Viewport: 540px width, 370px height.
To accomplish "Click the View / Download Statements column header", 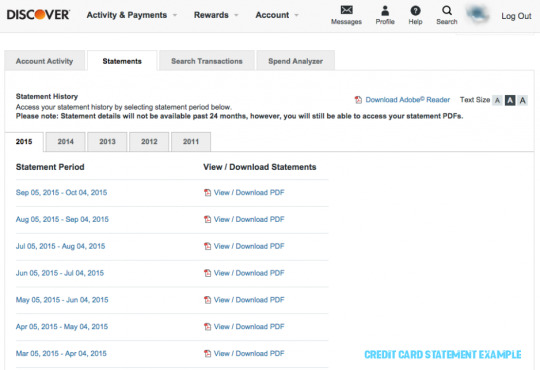I will tap(260, 167).
